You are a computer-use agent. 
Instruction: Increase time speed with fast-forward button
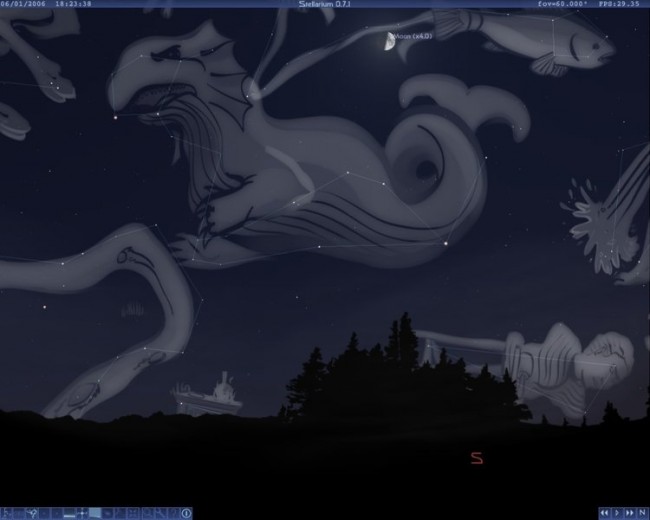pyautogui.click(x=629, y=513)
